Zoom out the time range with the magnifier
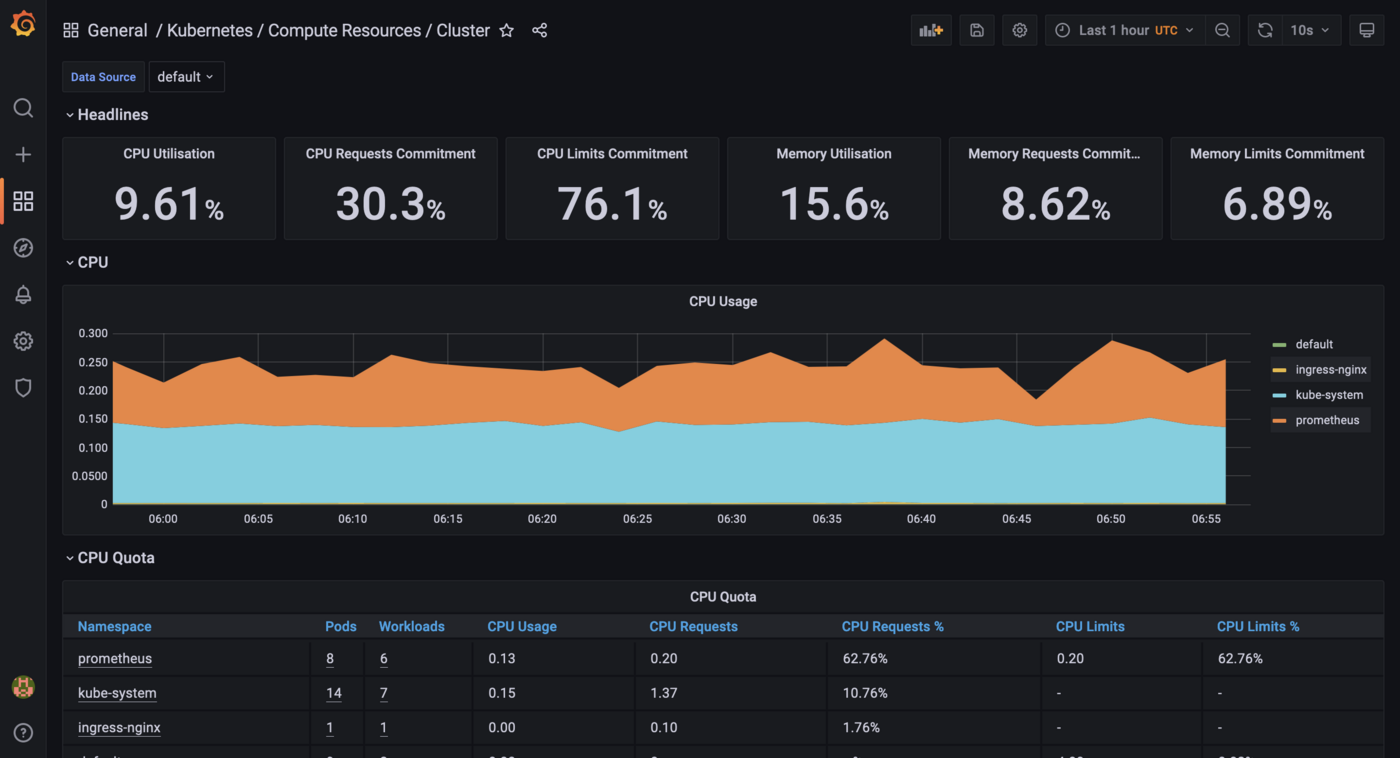Screen dimensions: 1400x758 tap(1222, 30)
